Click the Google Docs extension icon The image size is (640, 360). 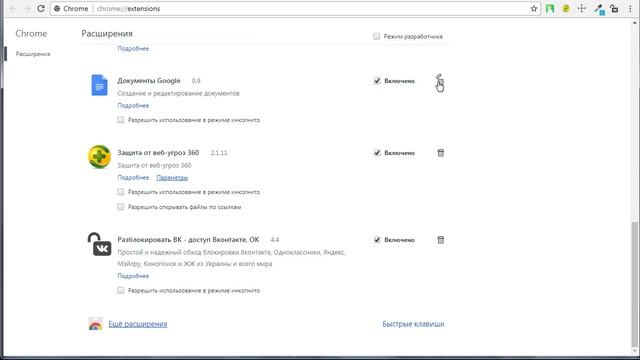[x=99, y=85]
